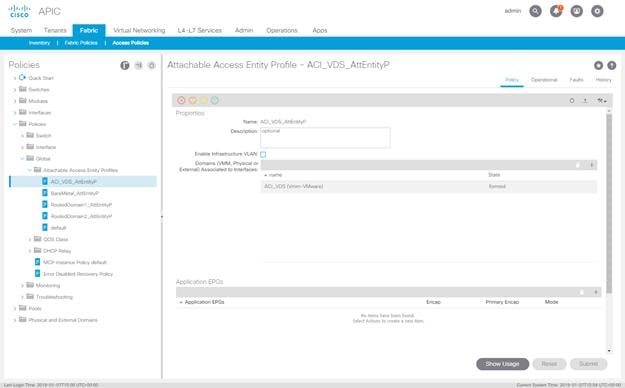This screenshot has width=625, height=388.
Task: Open the tools actions dropdown in toolbar
Action: (x=602, y=101)
